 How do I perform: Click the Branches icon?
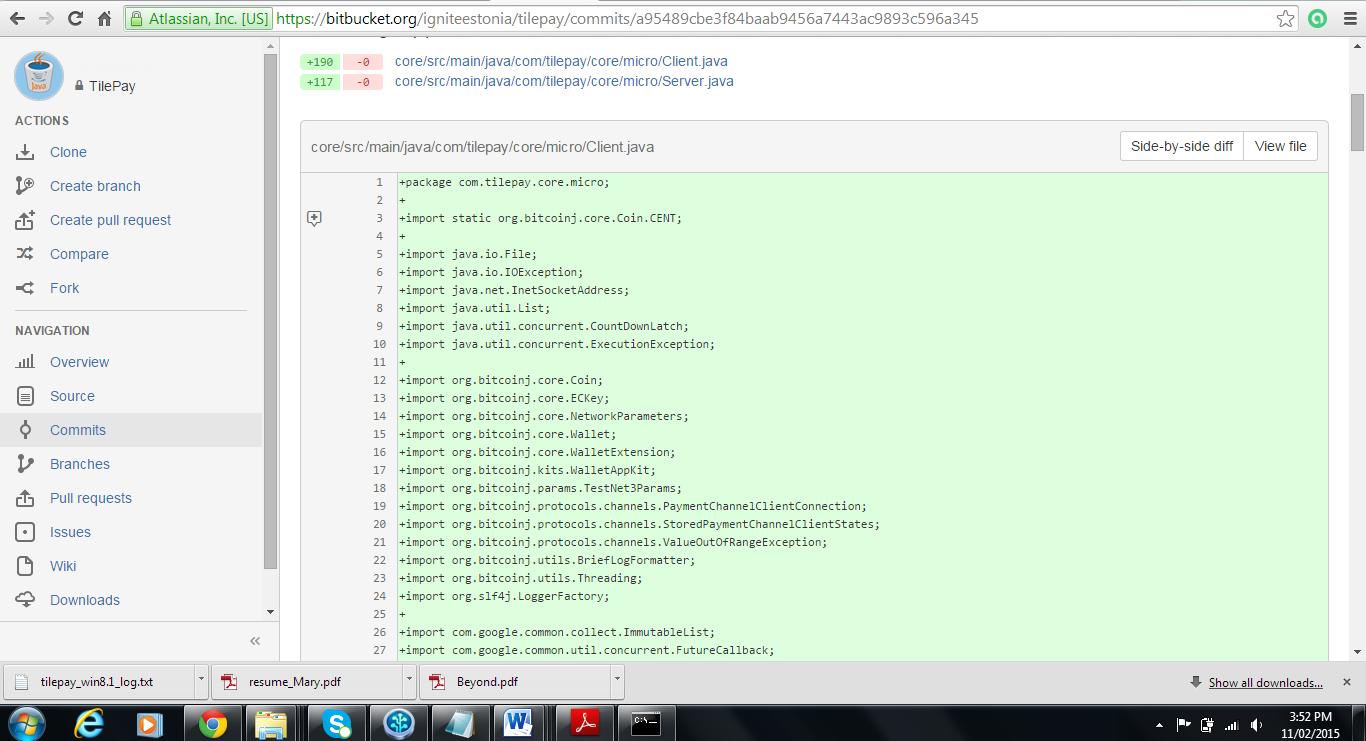pyautogui.click(x=26, y=464)
